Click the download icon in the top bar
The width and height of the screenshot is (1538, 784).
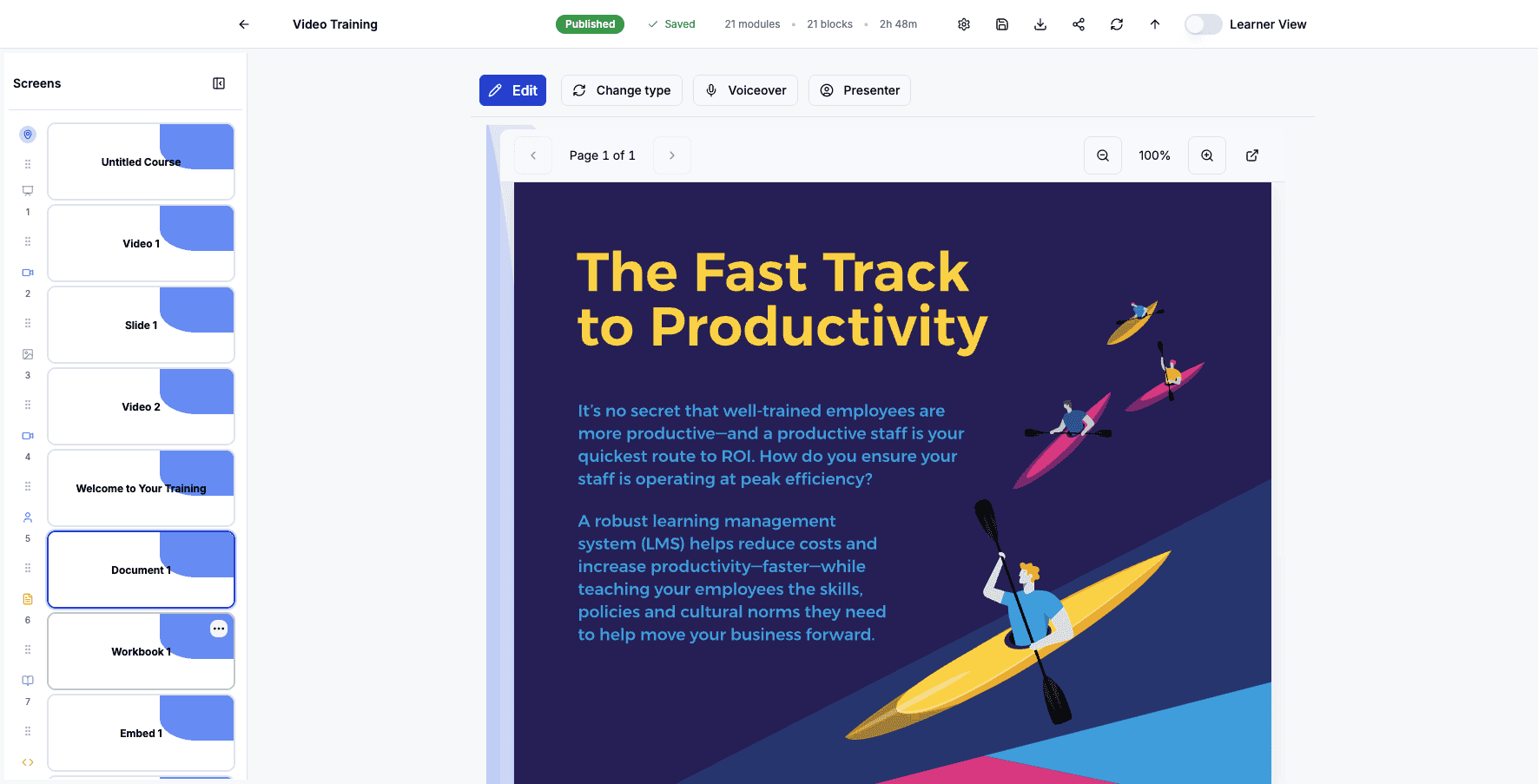point(1040,24)
